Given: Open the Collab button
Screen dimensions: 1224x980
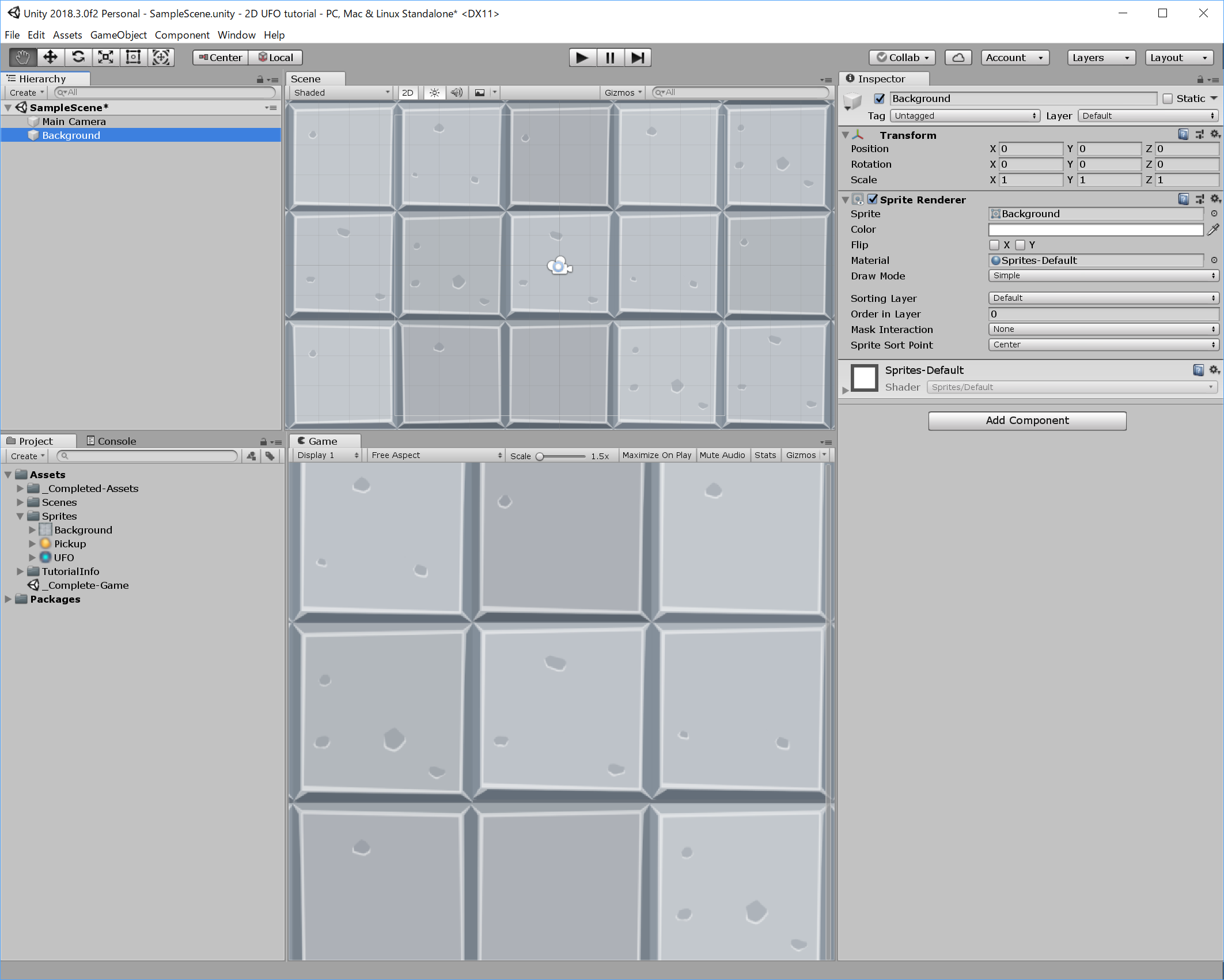Looking at the screenshot, I should tap(902, 58).
